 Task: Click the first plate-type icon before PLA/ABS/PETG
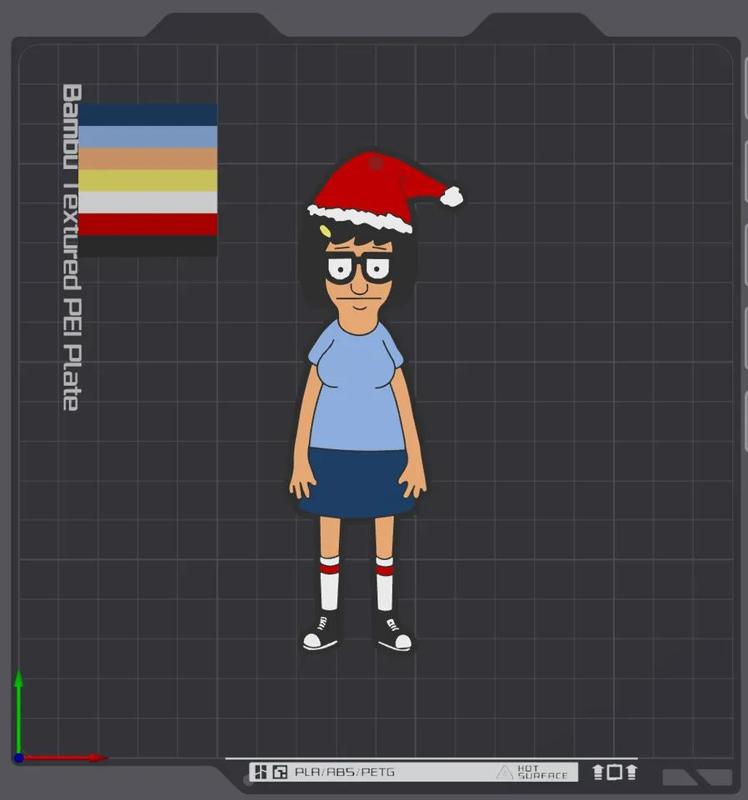pyautogui.click(x=261, y=772)
